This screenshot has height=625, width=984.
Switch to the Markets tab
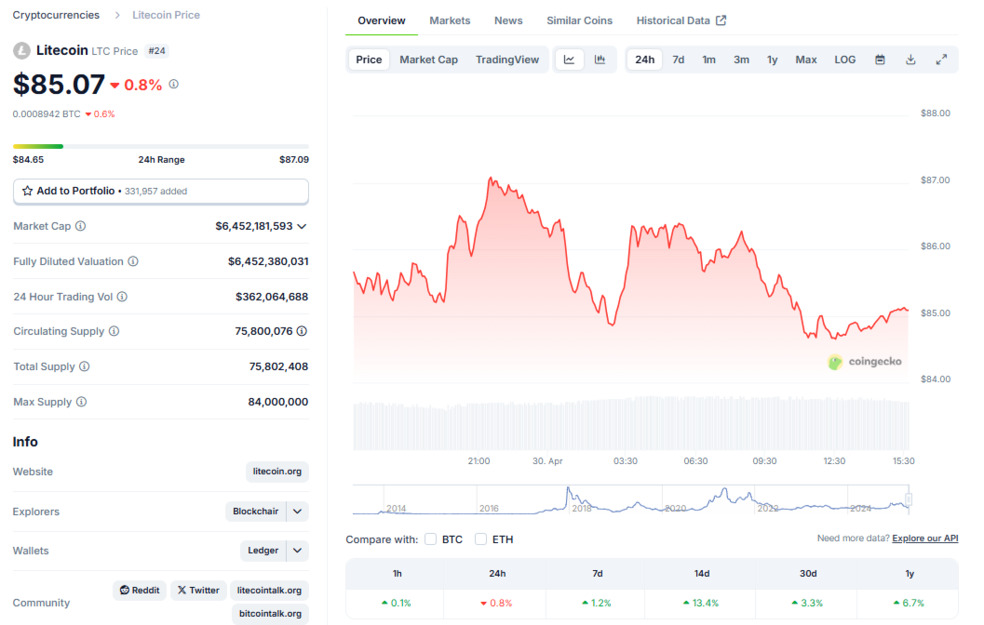coord(450,21)
